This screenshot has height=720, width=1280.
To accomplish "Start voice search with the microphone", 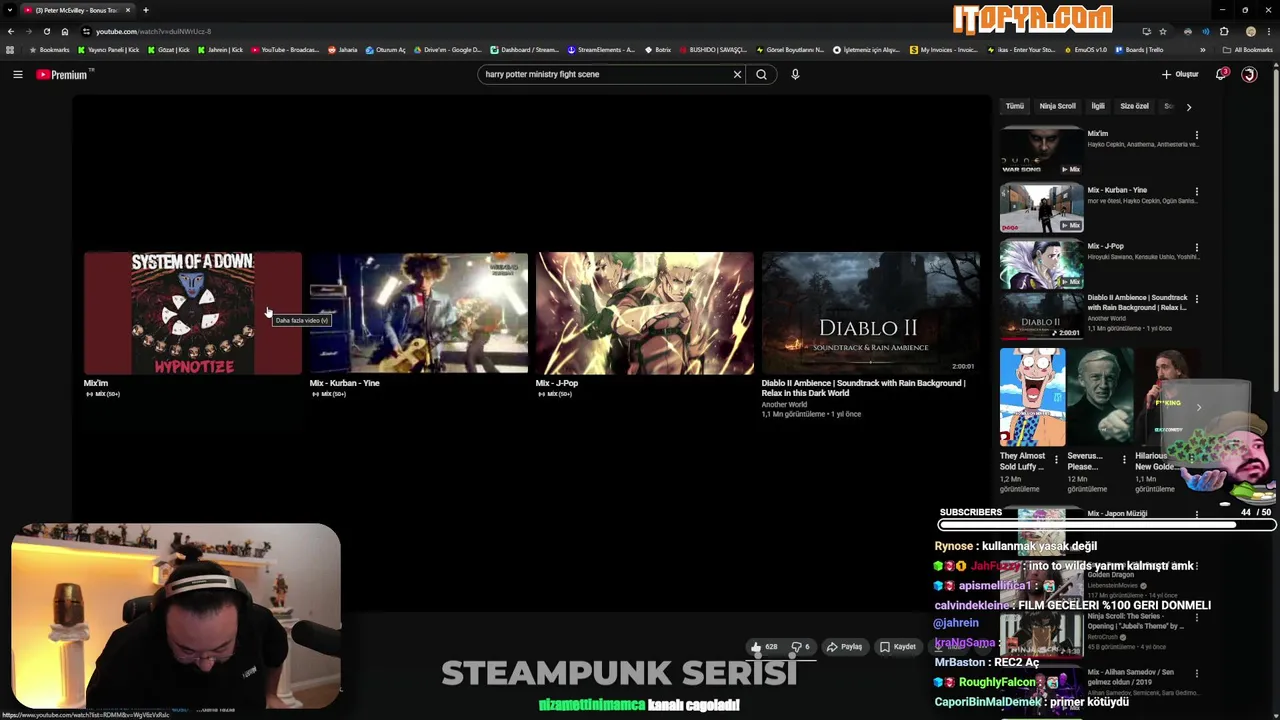I will tap(795, 74).
